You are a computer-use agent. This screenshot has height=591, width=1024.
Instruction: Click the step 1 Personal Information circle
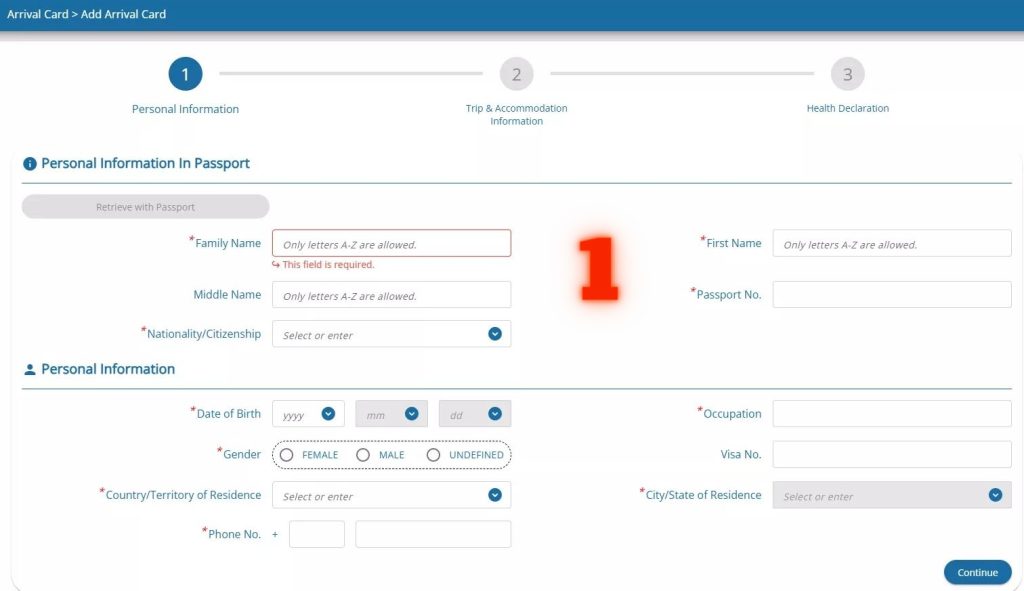point(185,74)
